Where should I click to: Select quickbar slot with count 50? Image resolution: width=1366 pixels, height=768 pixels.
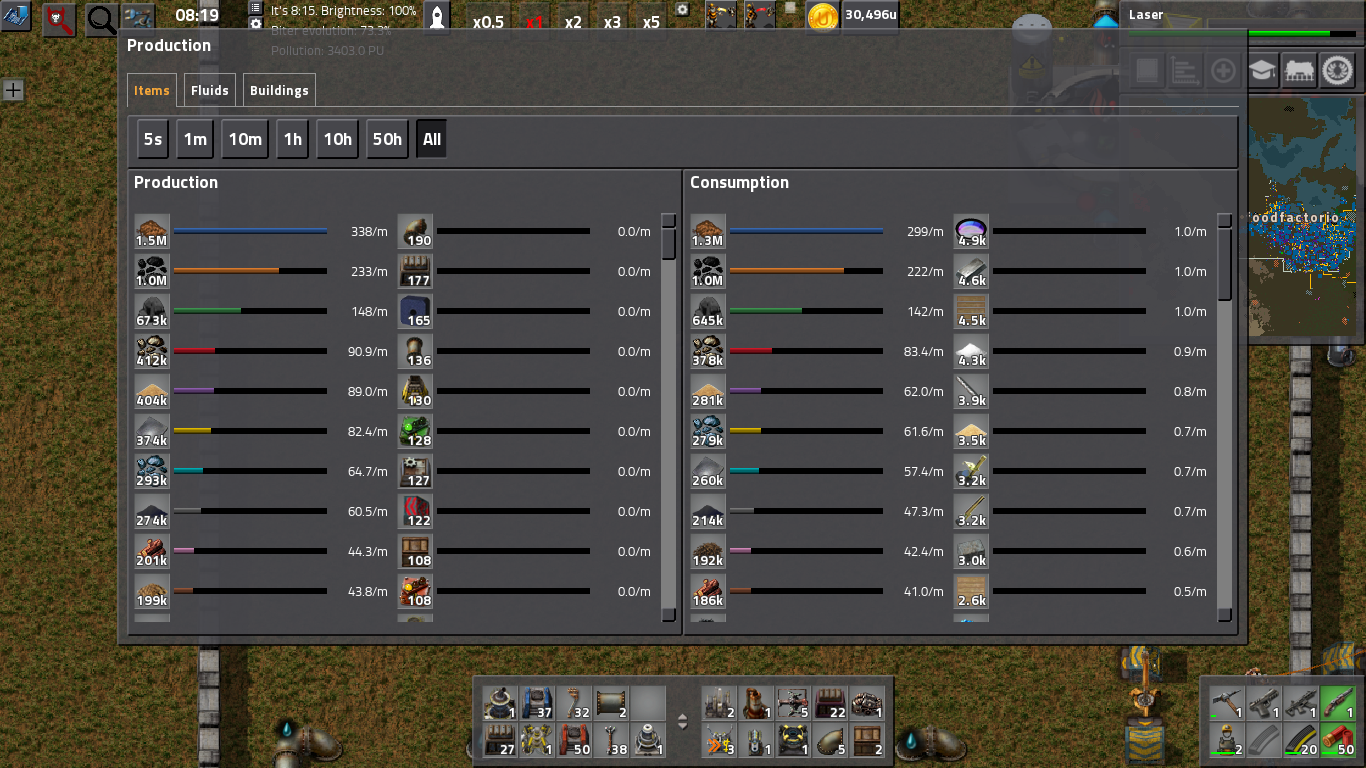573,740
